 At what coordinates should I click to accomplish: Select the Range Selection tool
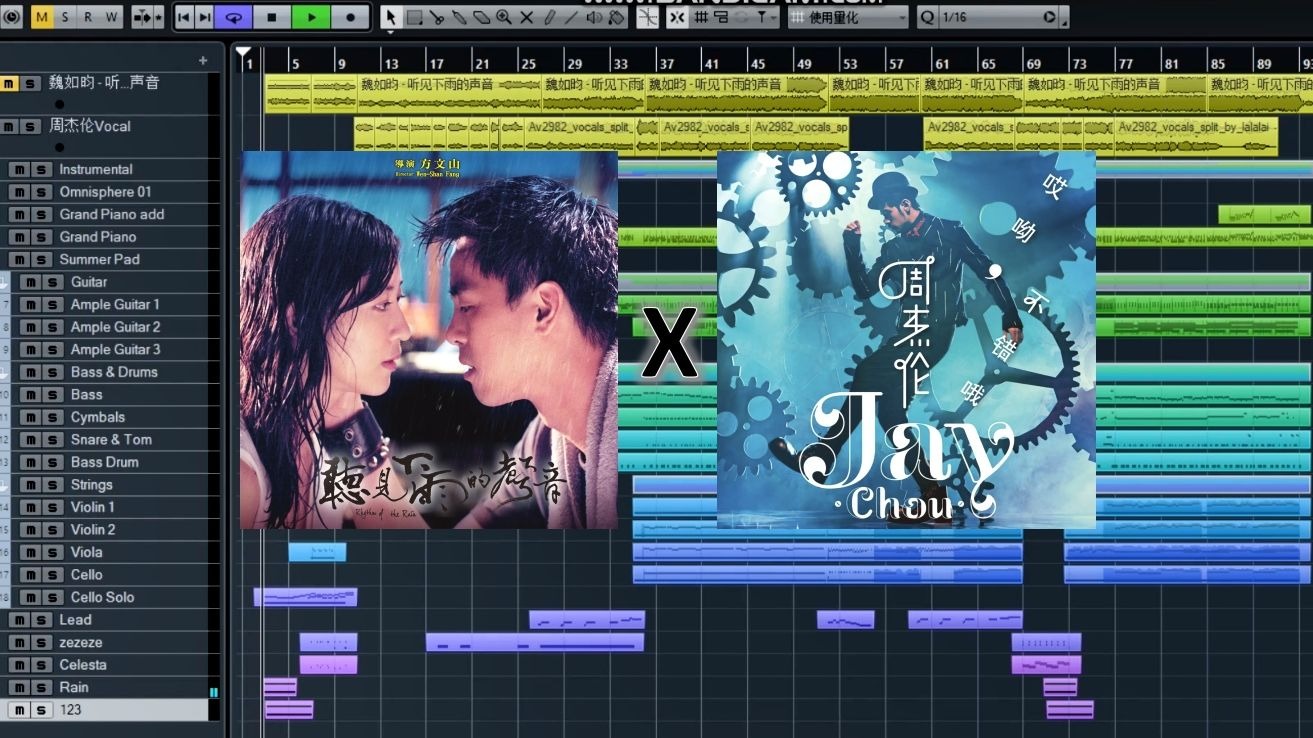click(414, 17)
